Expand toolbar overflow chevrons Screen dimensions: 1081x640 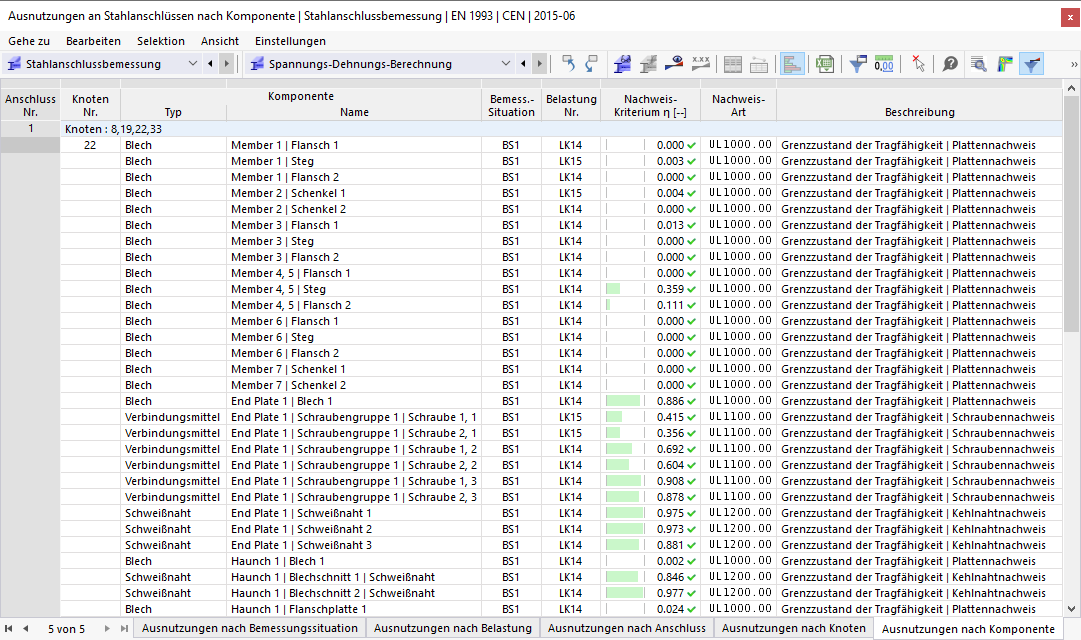tap(1073, 64)
